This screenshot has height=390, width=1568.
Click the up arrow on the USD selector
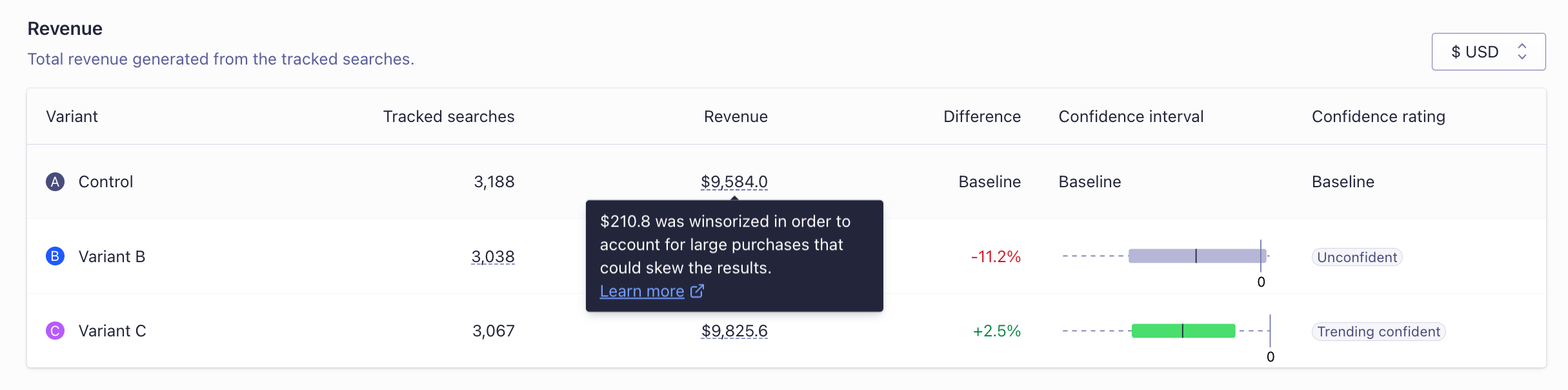[1523, 45]
